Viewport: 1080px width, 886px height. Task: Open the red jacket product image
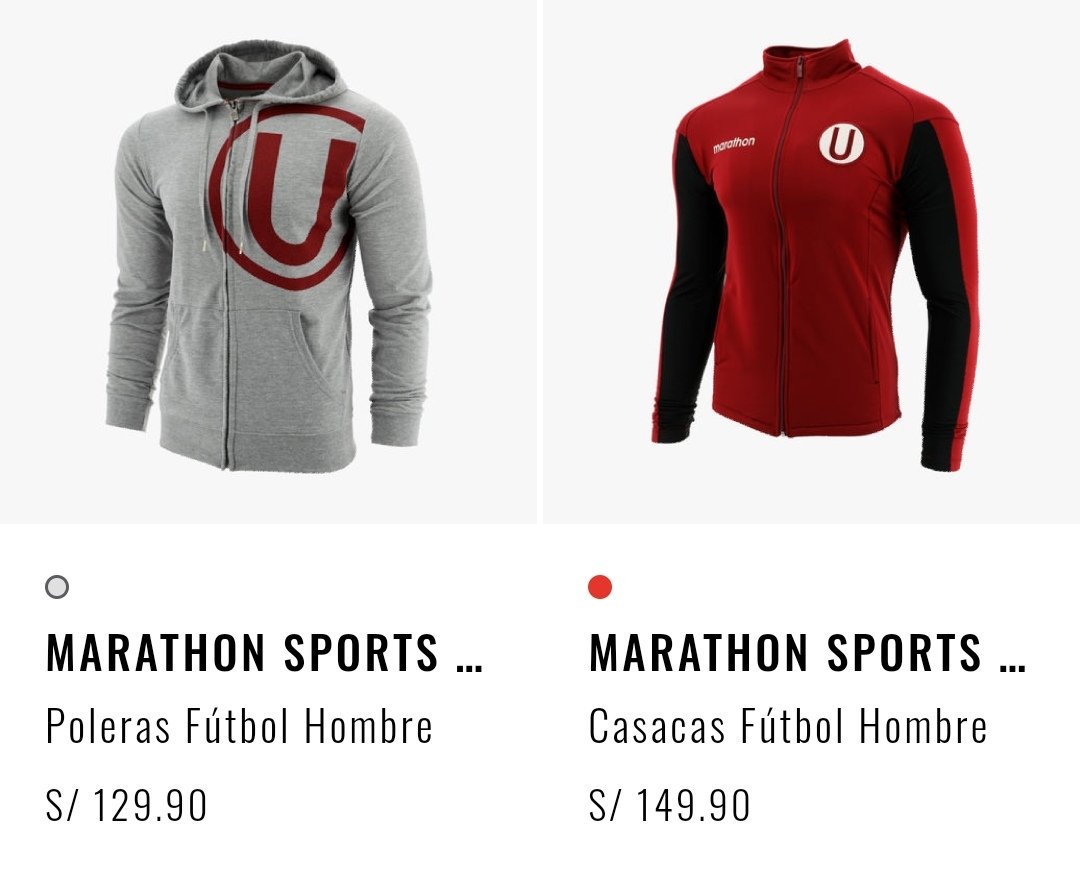811,261
